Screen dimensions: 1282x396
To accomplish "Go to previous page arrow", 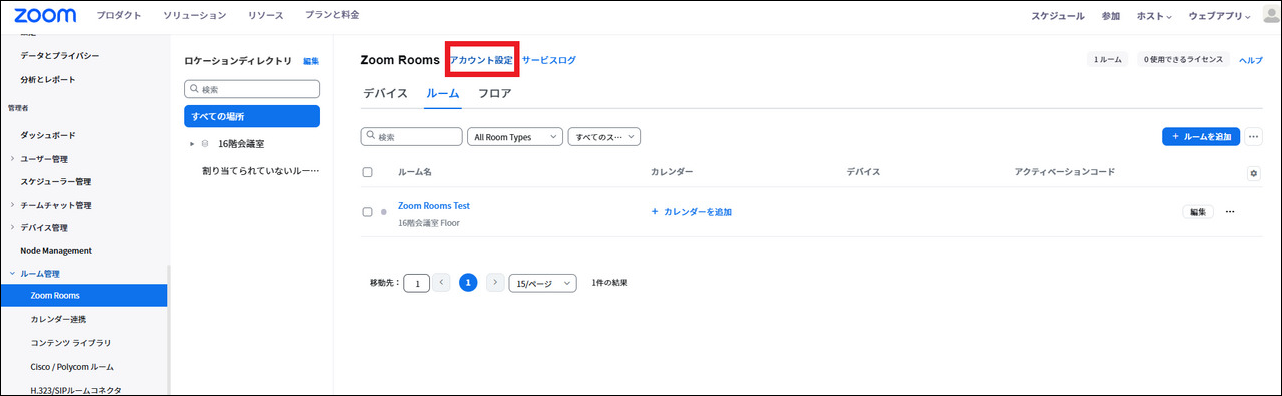I will pyautogui.click(x=442, y=283).
